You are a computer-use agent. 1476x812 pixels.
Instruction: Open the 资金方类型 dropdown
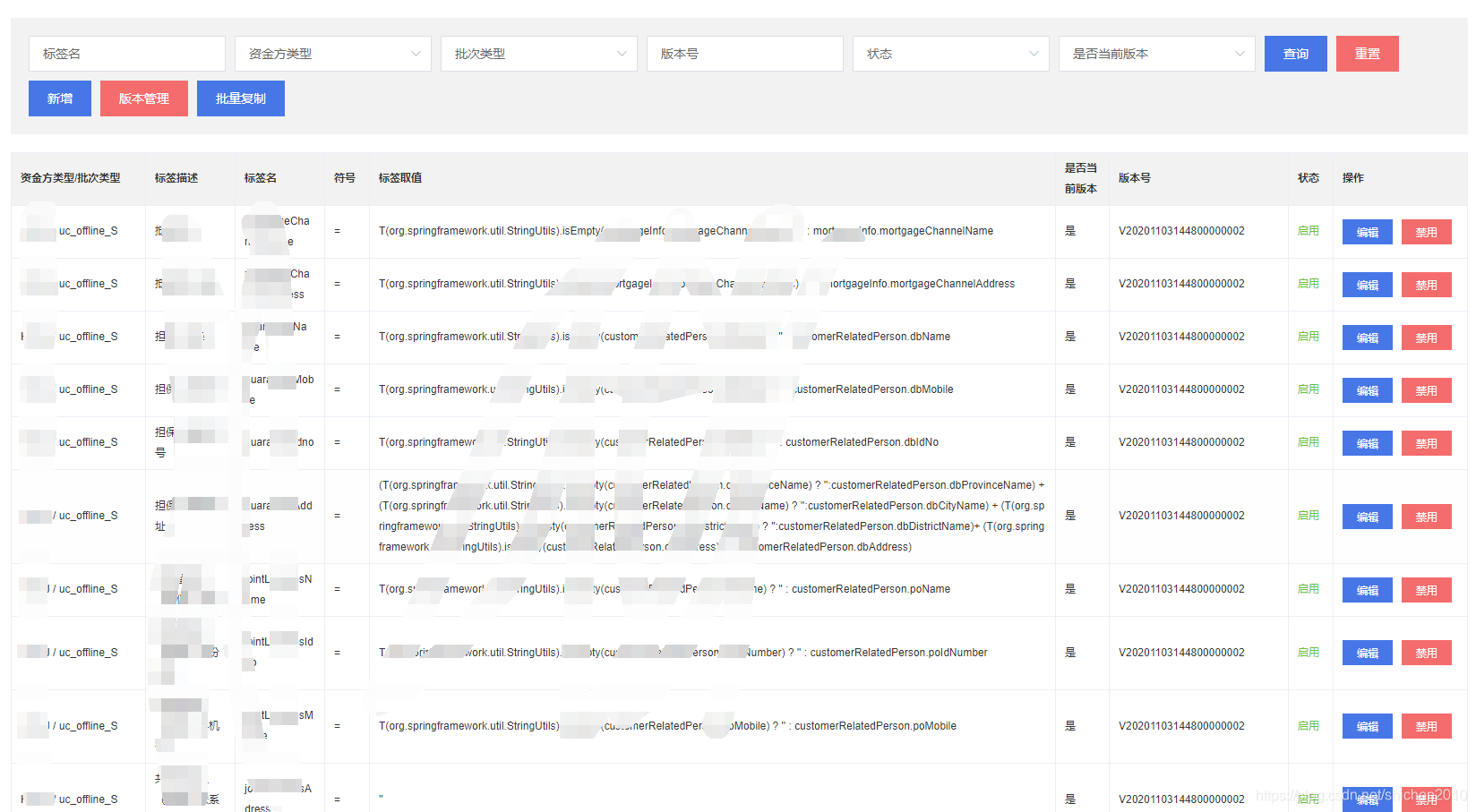pos(333,54)
